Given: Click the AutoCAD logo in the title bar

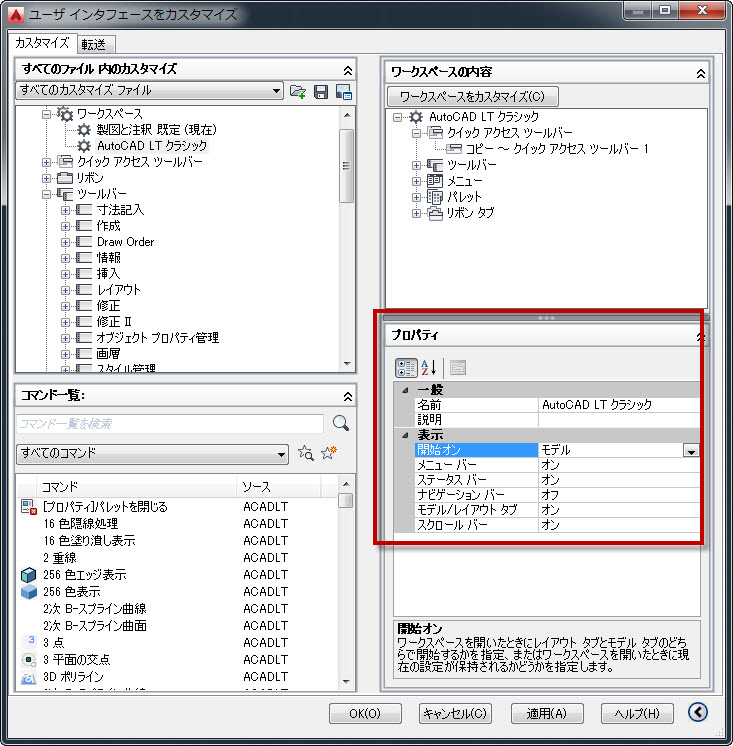Looking at the screenshot, I should 16,15.
